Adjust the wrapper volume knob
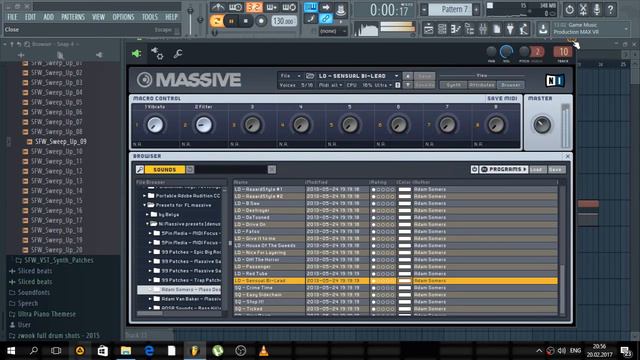The height and width of the screenshot is (360, 640). (x=506, y=52)
